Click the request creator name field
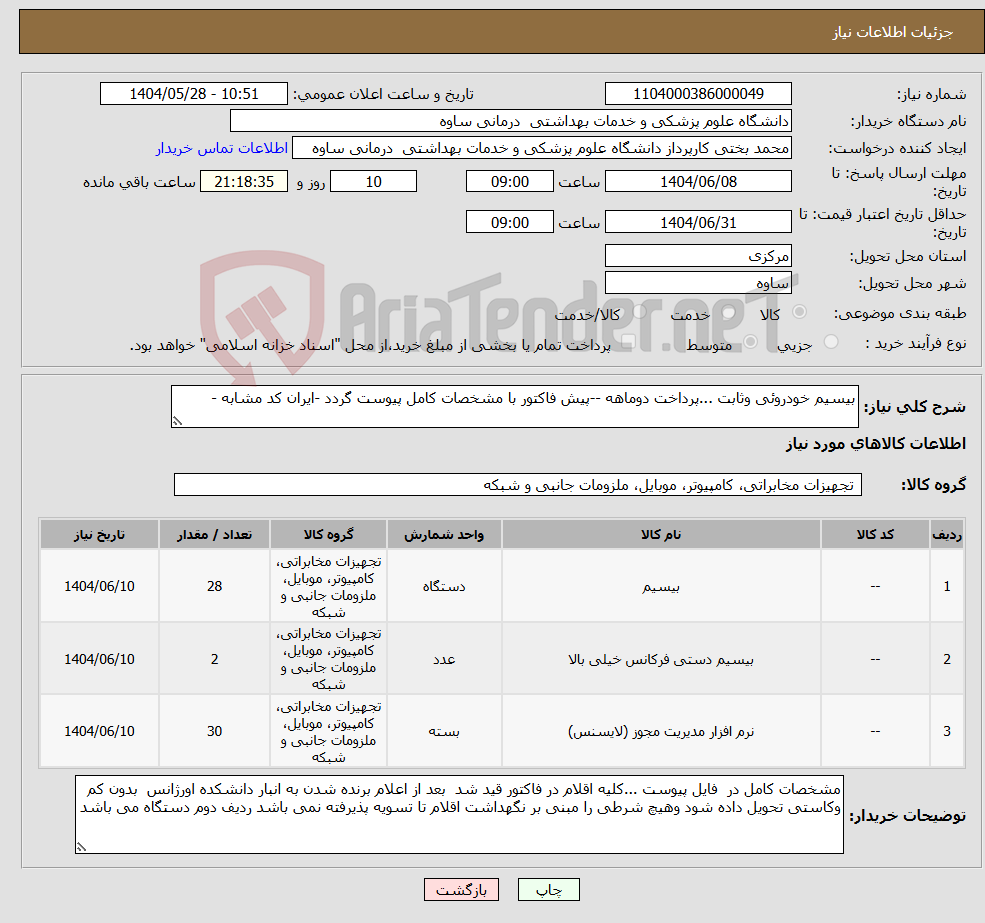 541,148
